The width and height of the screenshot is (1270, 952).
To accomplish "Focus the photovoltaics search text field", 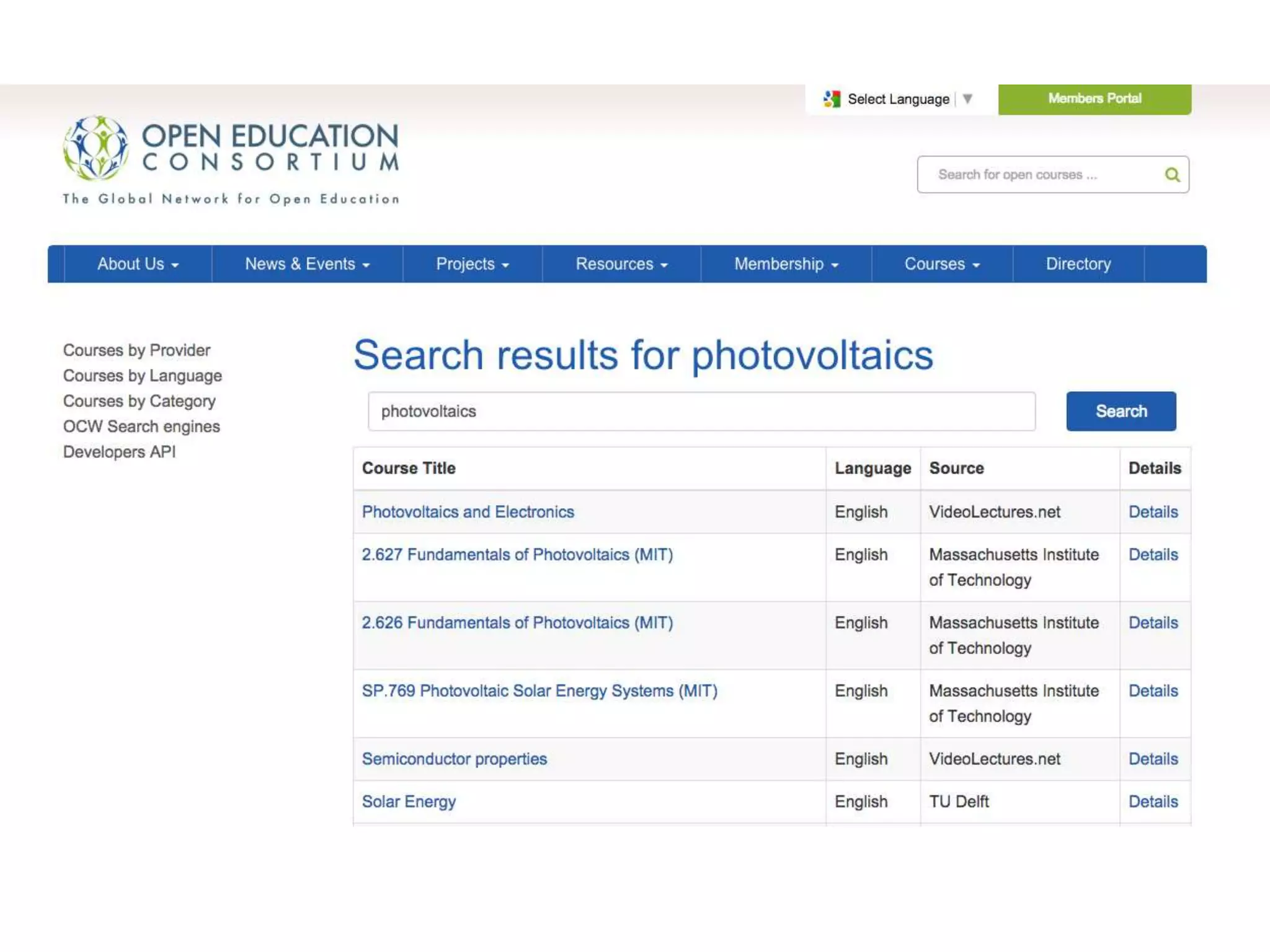I will (x=701, y=412).
